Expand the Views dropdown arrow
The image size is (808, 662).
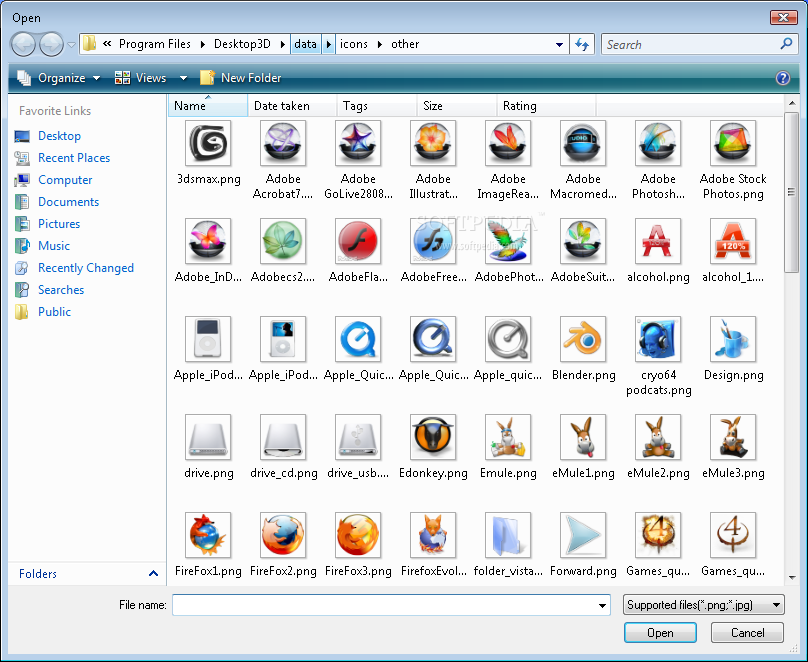click(183, 78)
